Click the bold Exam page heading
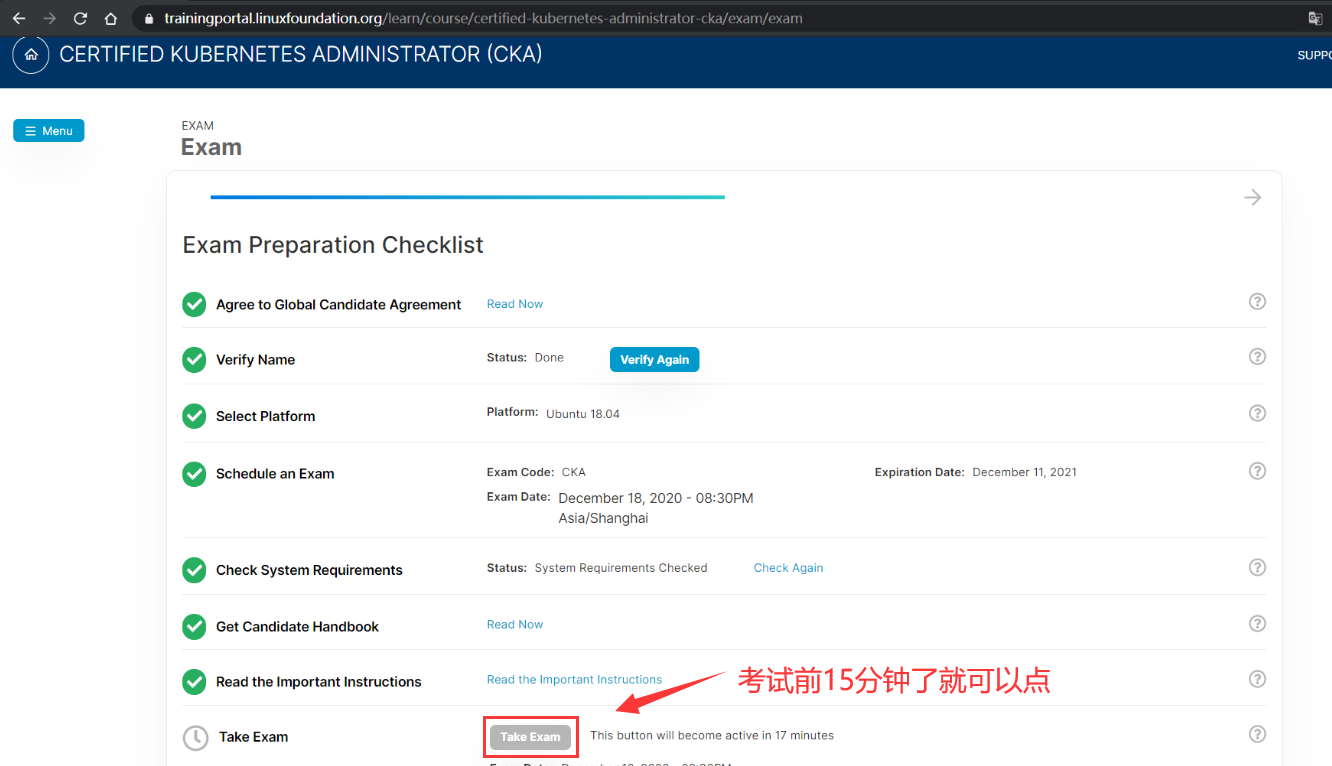 (x=211, y=147)
